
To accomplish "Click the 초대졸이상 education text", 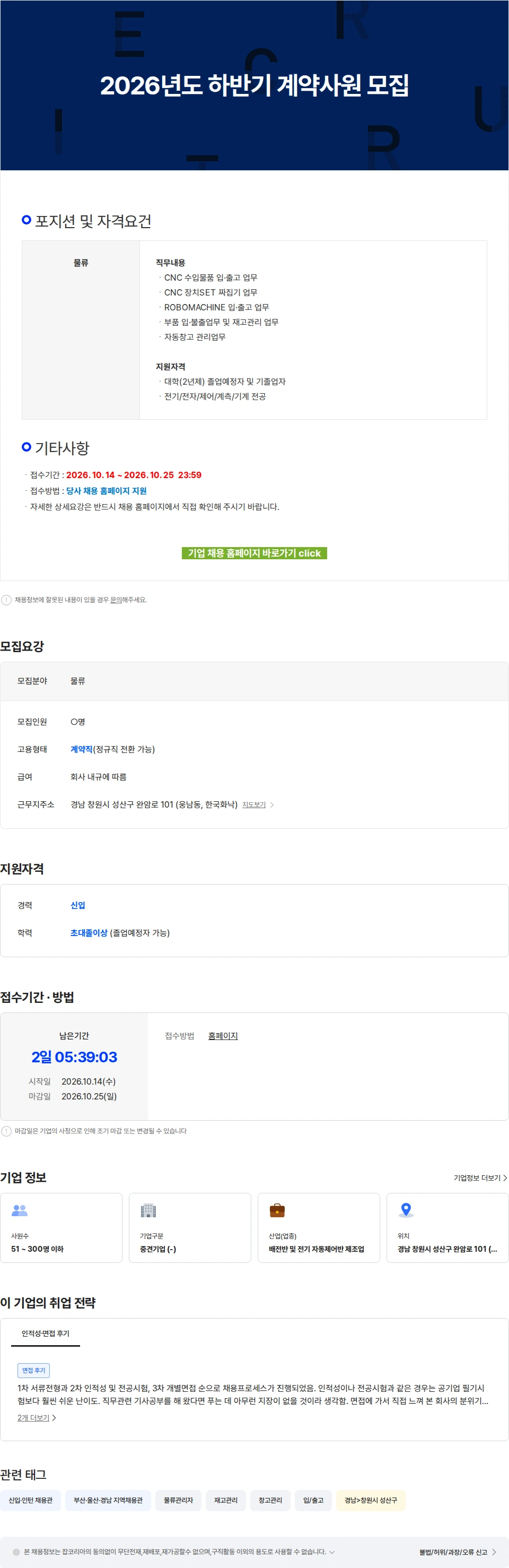I will 89,932.
